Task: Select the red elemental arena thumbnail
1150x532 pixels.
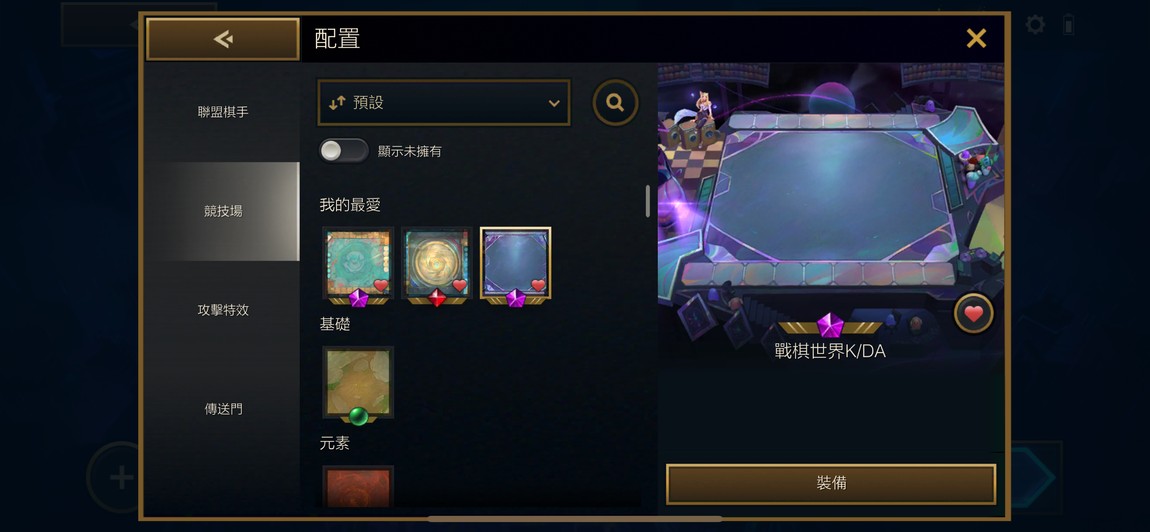Action: (x=358, y=486)
